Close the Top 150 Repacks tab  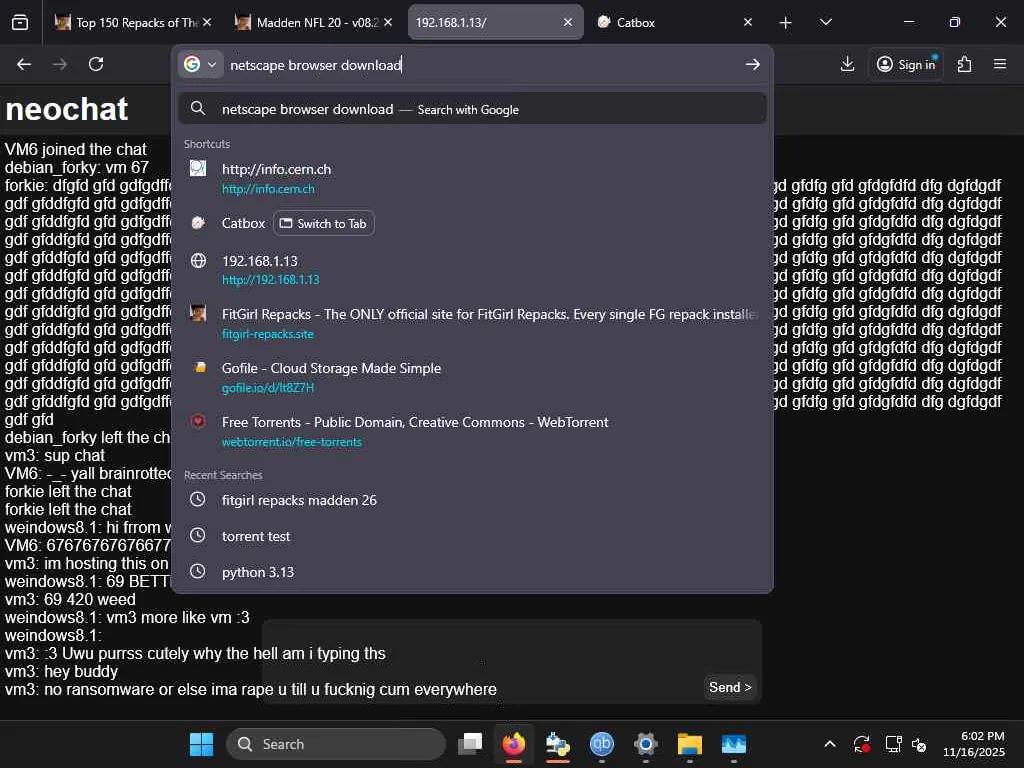point(207,22)
